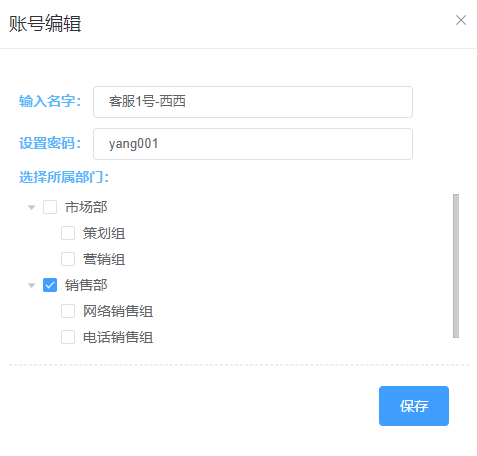
Task: Click the 输入名字 text field
Action: (253, 102)
